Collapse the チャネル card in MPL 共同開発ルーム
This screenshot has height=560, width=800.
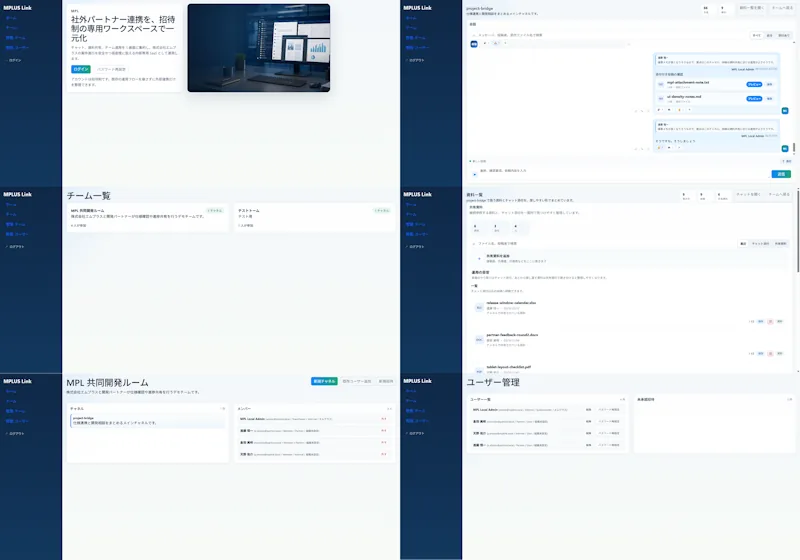pyautogui.click(x=223, y=409)
